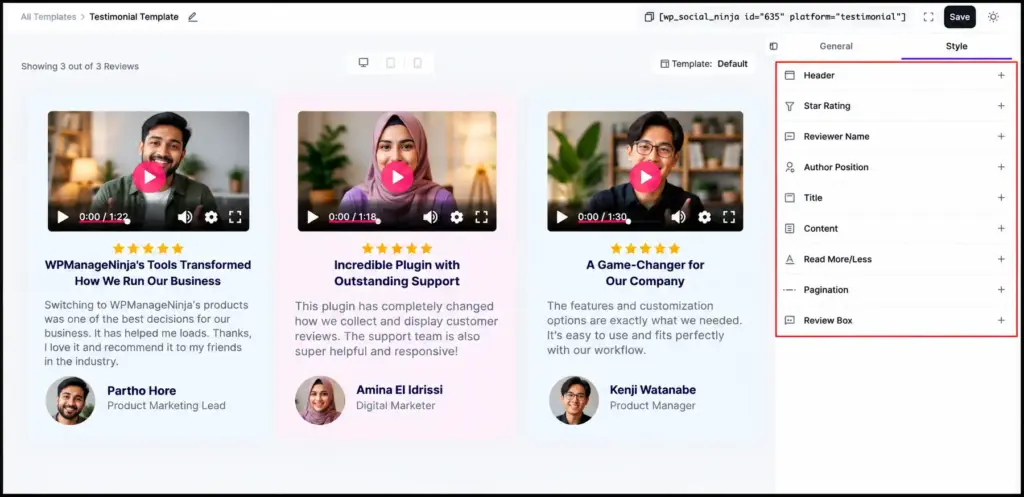The width and height of the screenshot is (1024, 497).
Task: Click Partho Hore's avatar thumbnail
Action: click(70, 400)
